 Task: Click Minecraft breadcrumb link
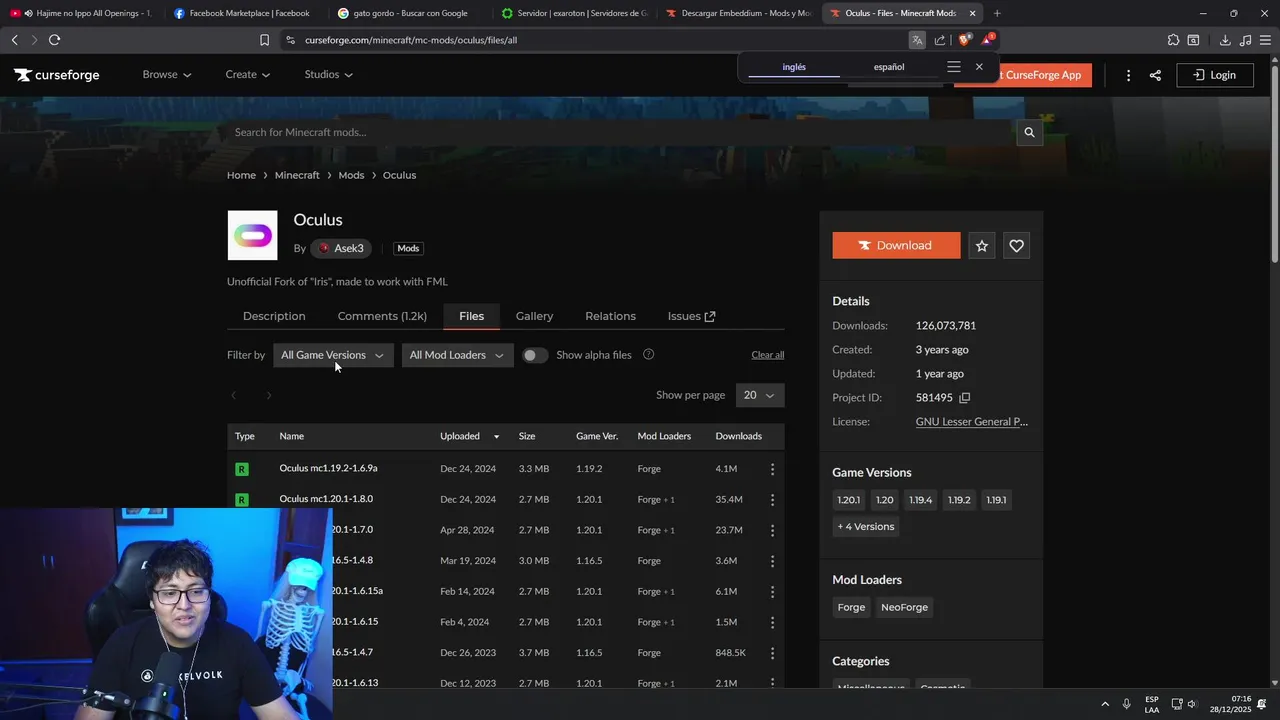pos(297,175)
